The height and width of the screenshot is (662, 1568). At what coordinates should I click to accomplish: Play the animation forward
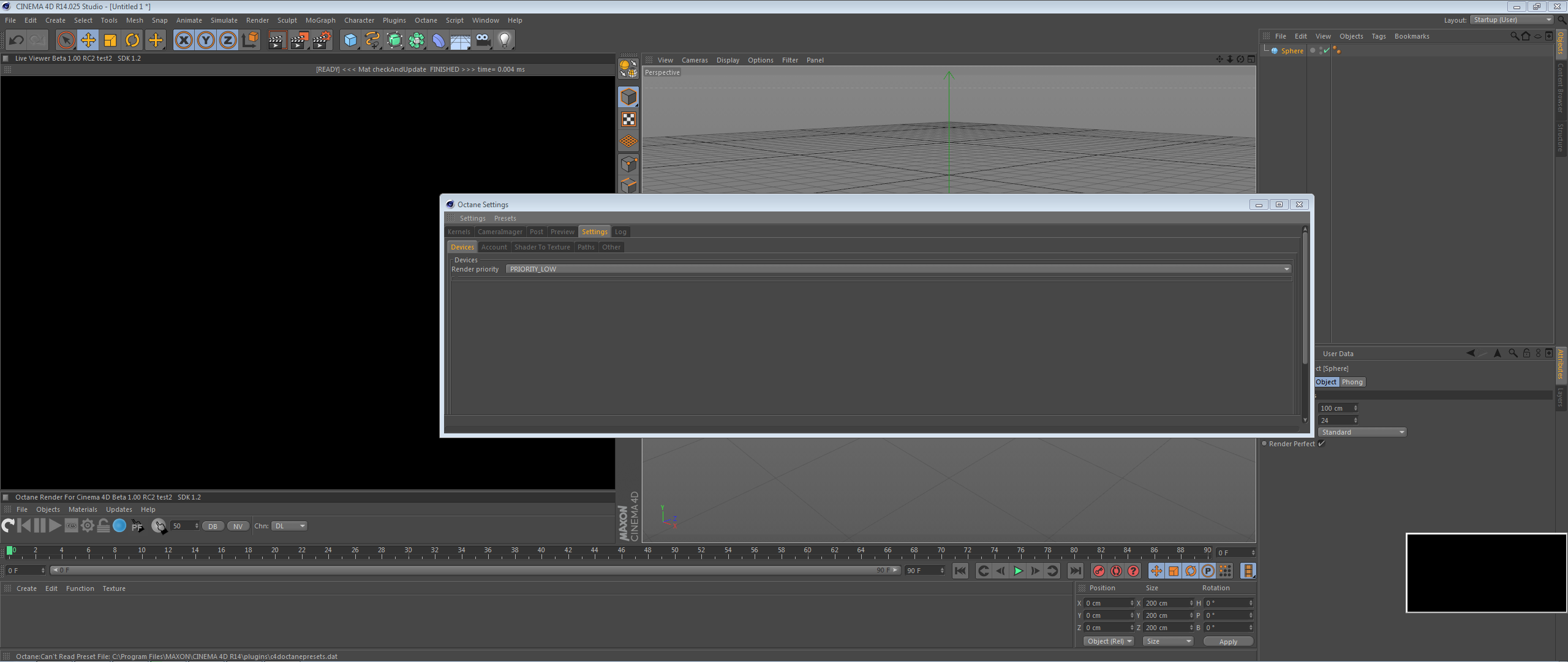click(1018, 571)
